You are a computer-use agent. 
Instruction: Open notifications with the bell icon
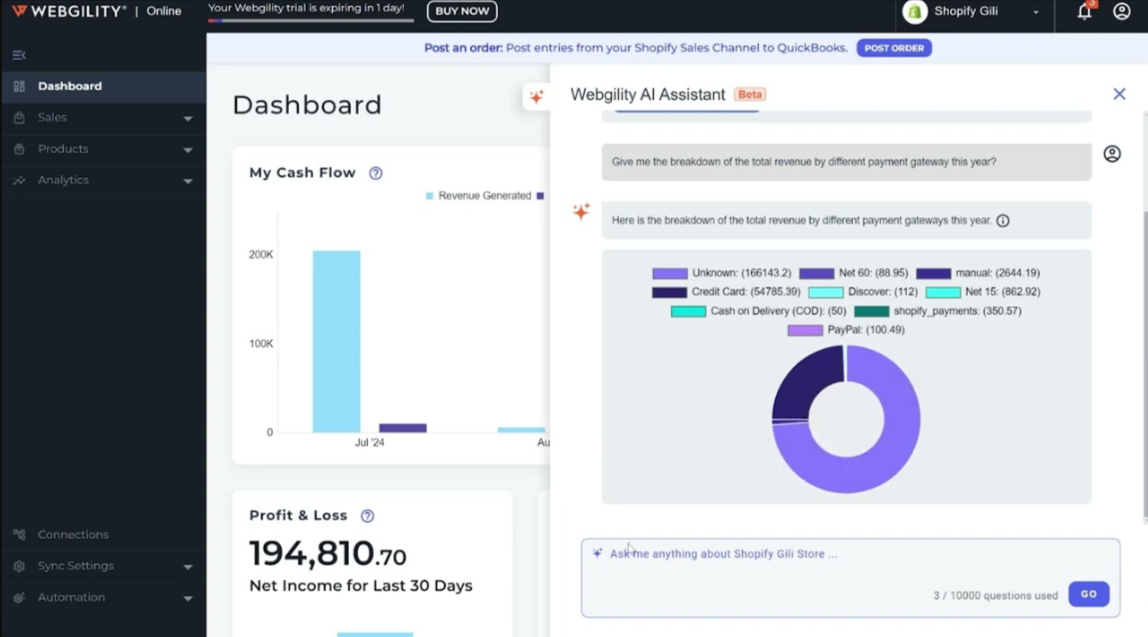pyautogui.click(x=1084, y=11)
